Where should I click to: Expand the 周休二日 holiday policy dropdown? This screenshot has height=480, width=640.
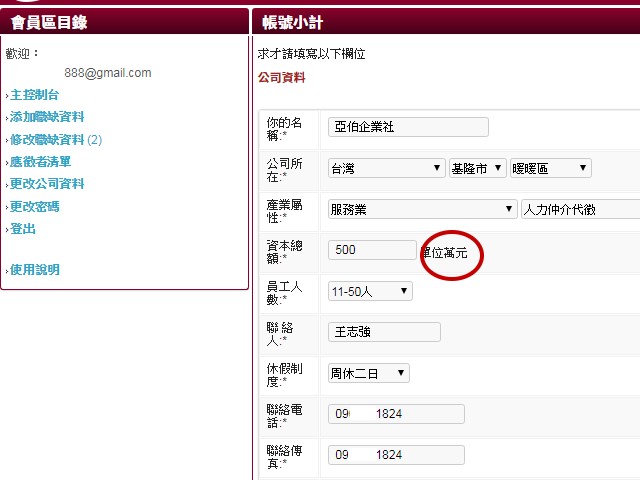369,373
